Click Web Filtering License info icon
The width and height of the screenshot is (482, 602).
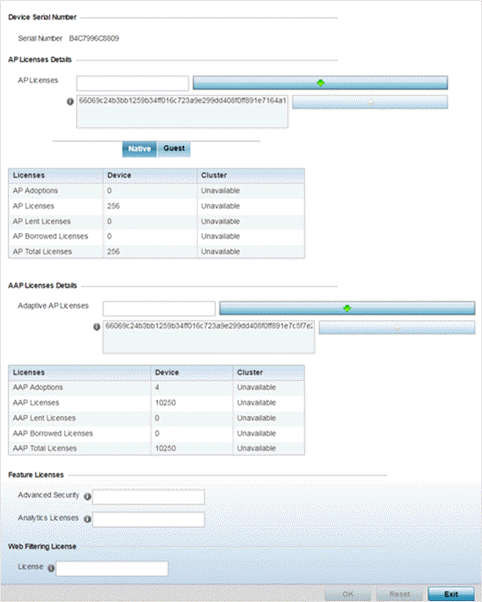coord(51,568)
